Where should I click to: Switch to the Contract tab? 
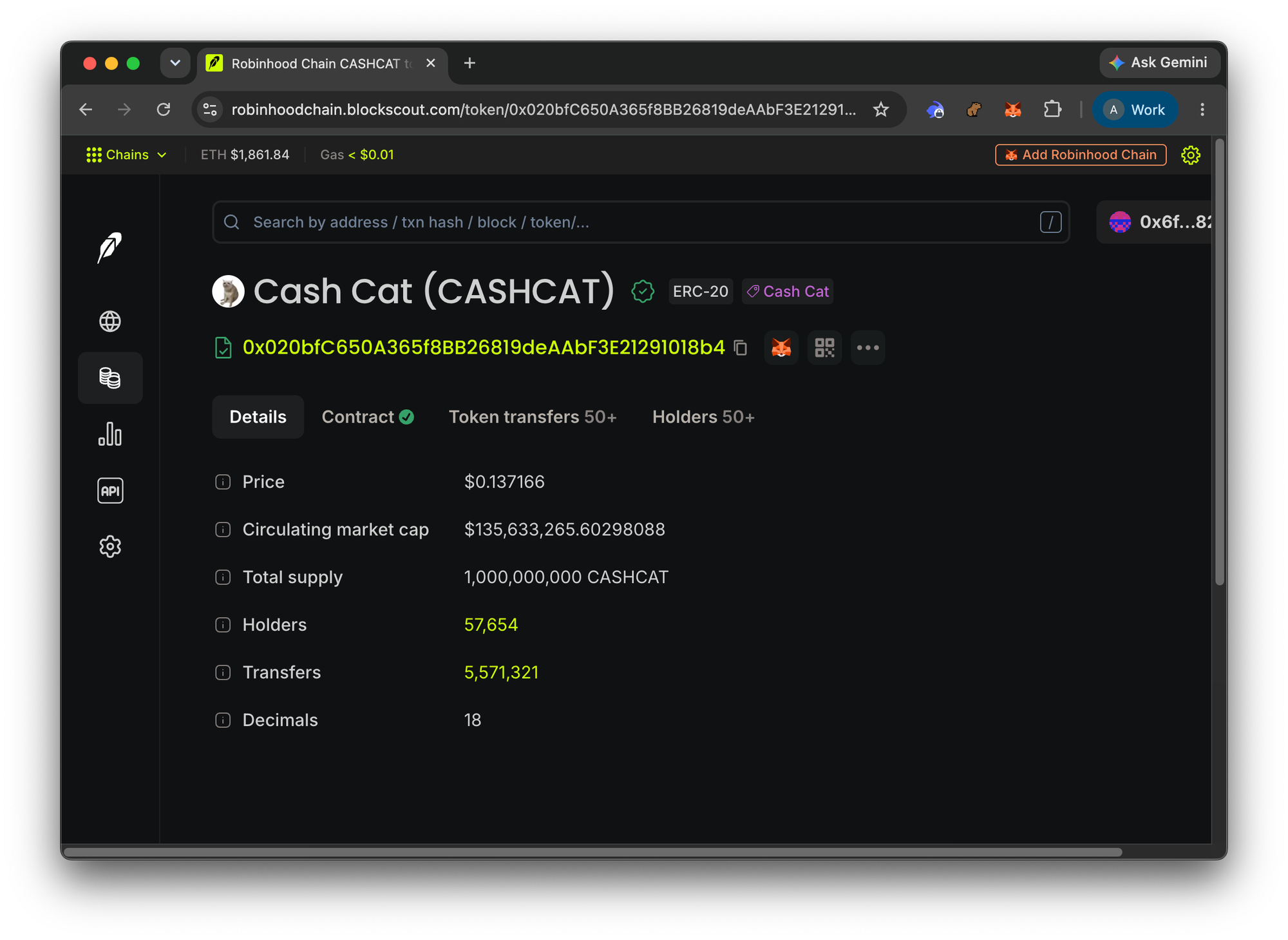tap(368, 417)
